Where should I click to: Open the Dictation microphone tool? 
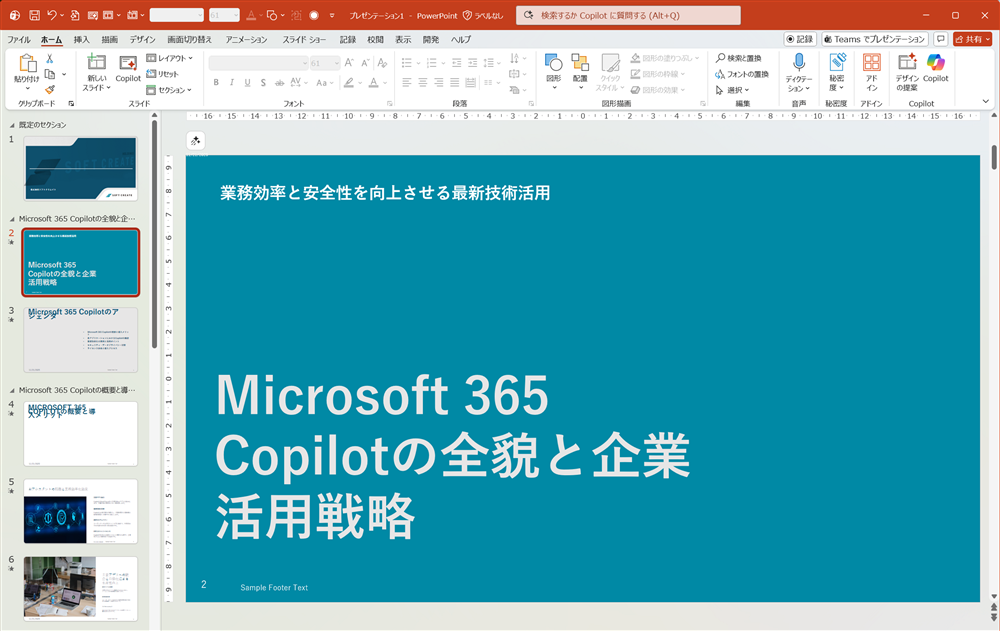[799, 64]
